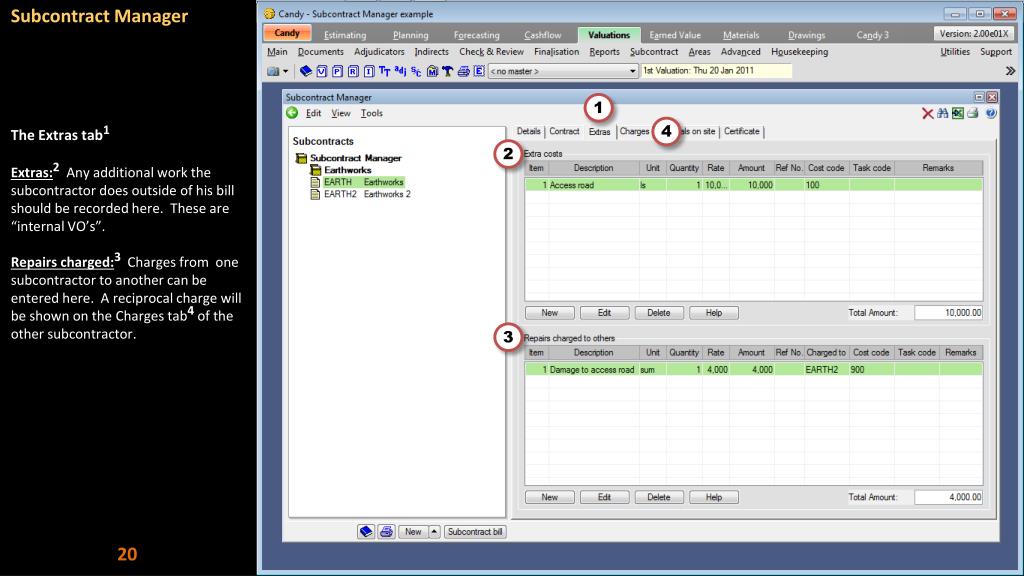1024x576 pixels.
Task: Select the R document icon in toolbar
Action: 353,71
